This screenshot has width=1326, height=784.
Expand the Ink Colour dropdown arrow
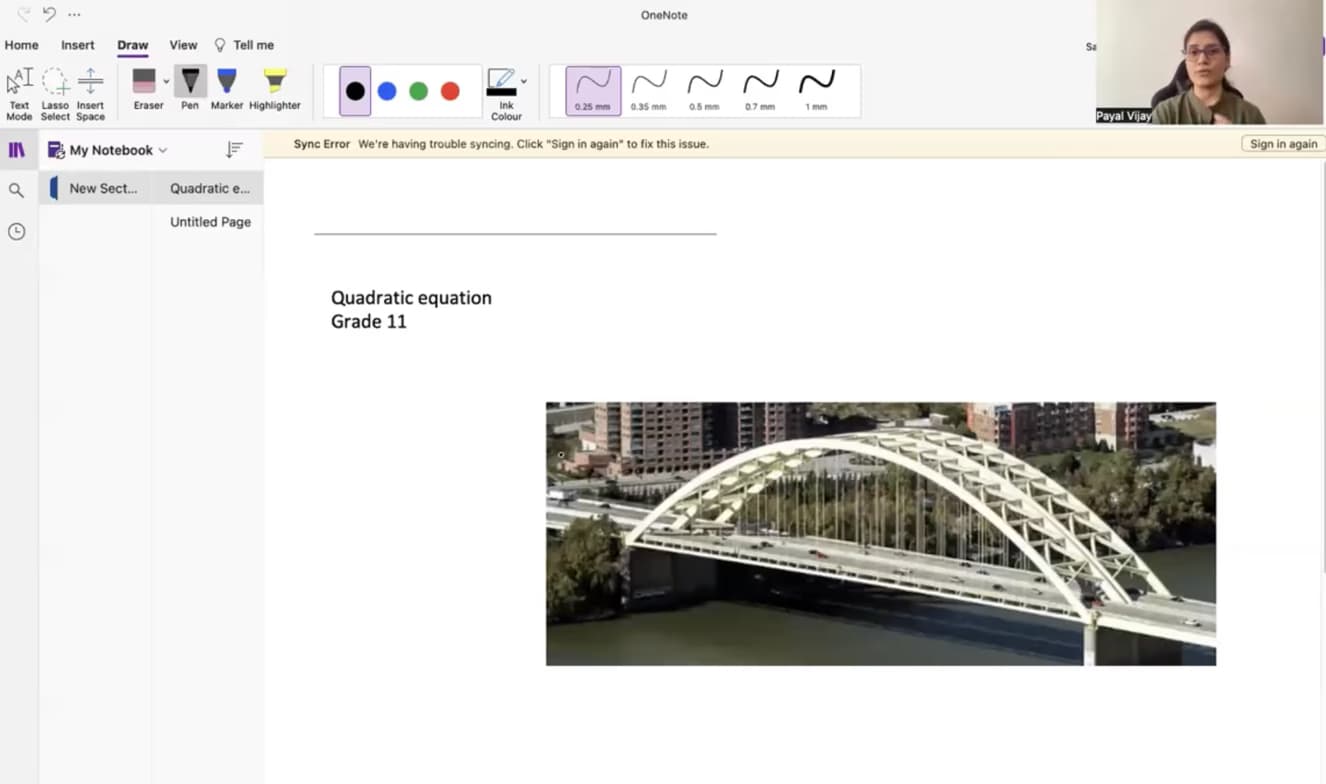point(524,82)
